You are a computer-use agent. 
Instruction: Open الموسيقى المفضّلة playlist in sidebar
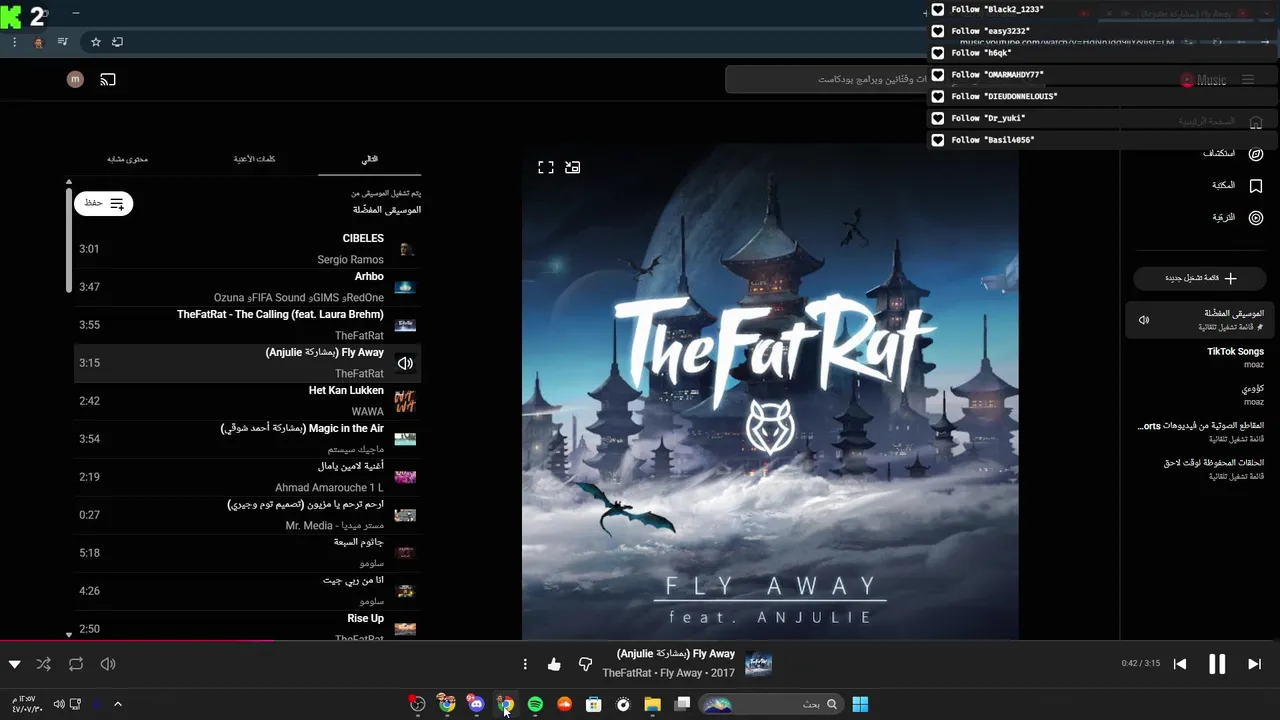(x=1198, y=319)
